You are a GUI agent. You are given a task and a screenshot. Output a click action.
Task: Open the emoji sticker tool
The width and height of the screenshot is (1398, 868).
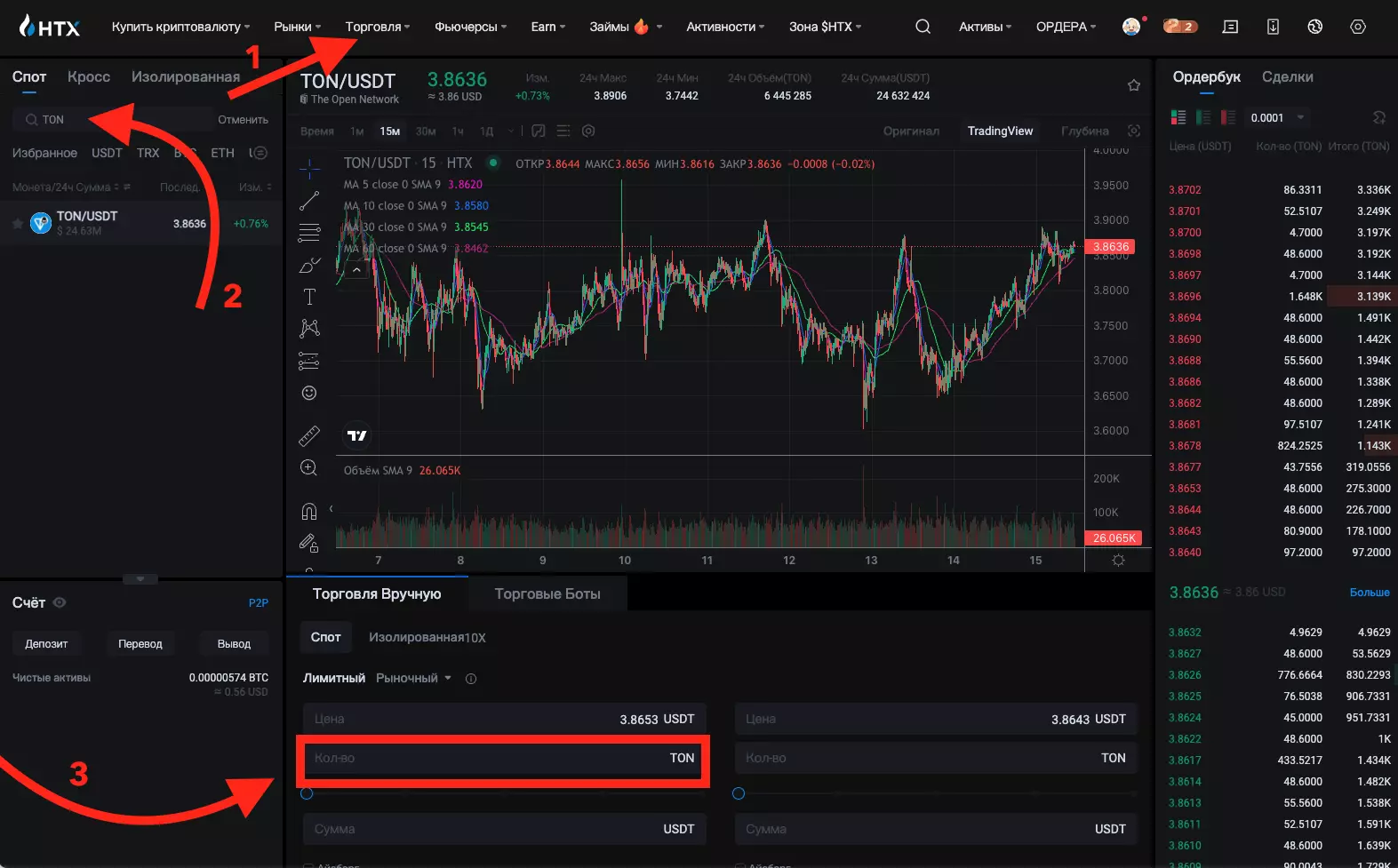point(309,393)
